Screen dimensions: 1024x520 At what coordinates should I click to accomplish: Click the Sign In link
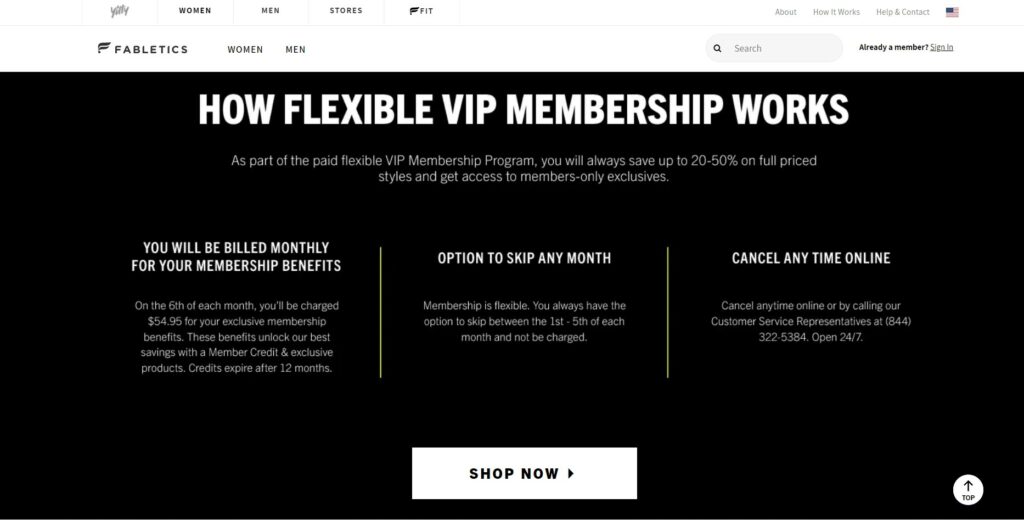[941, 47]
